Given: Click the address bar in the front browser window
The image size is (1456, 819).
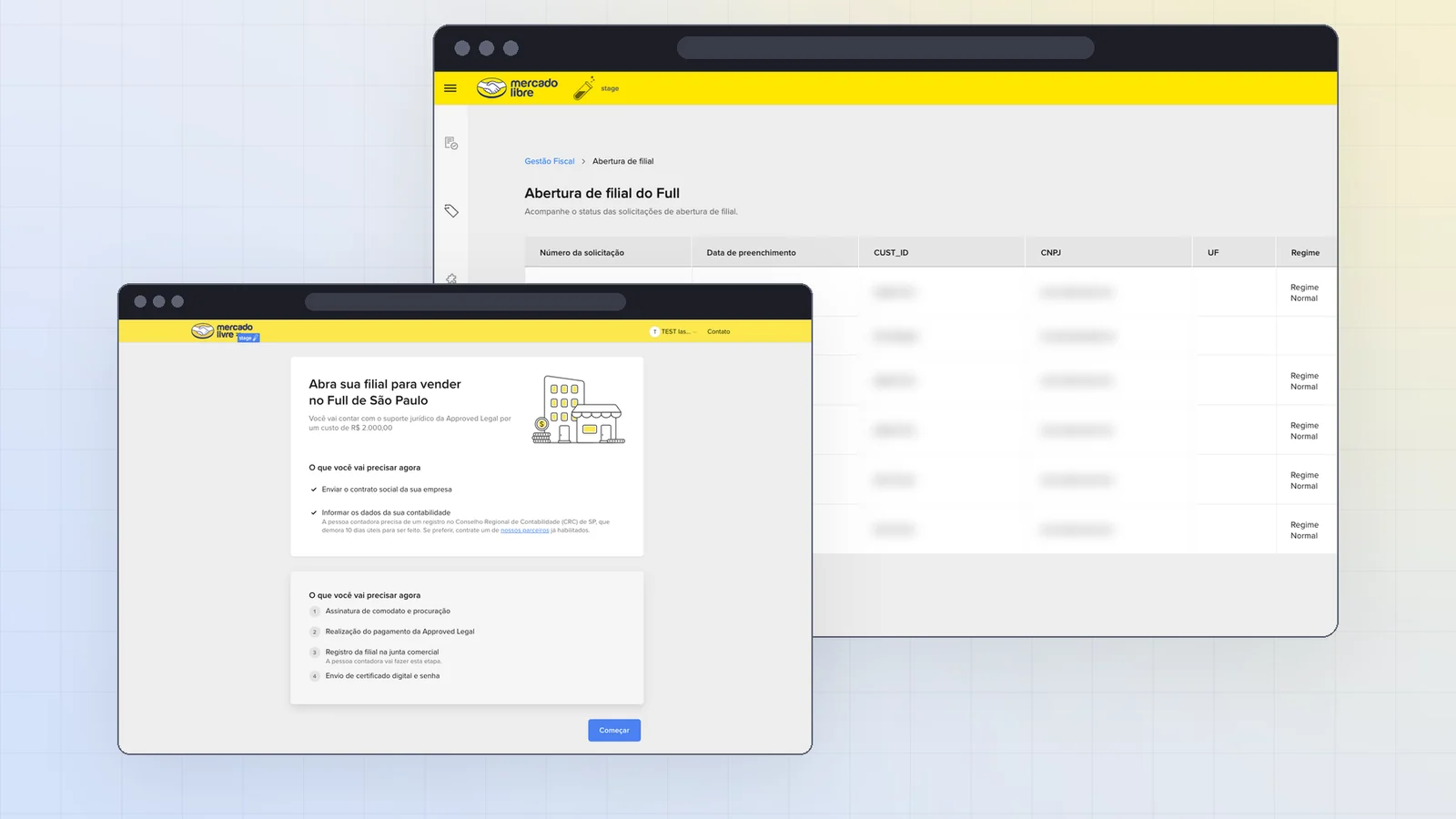Looking at the screenshot, I should 465,302.
